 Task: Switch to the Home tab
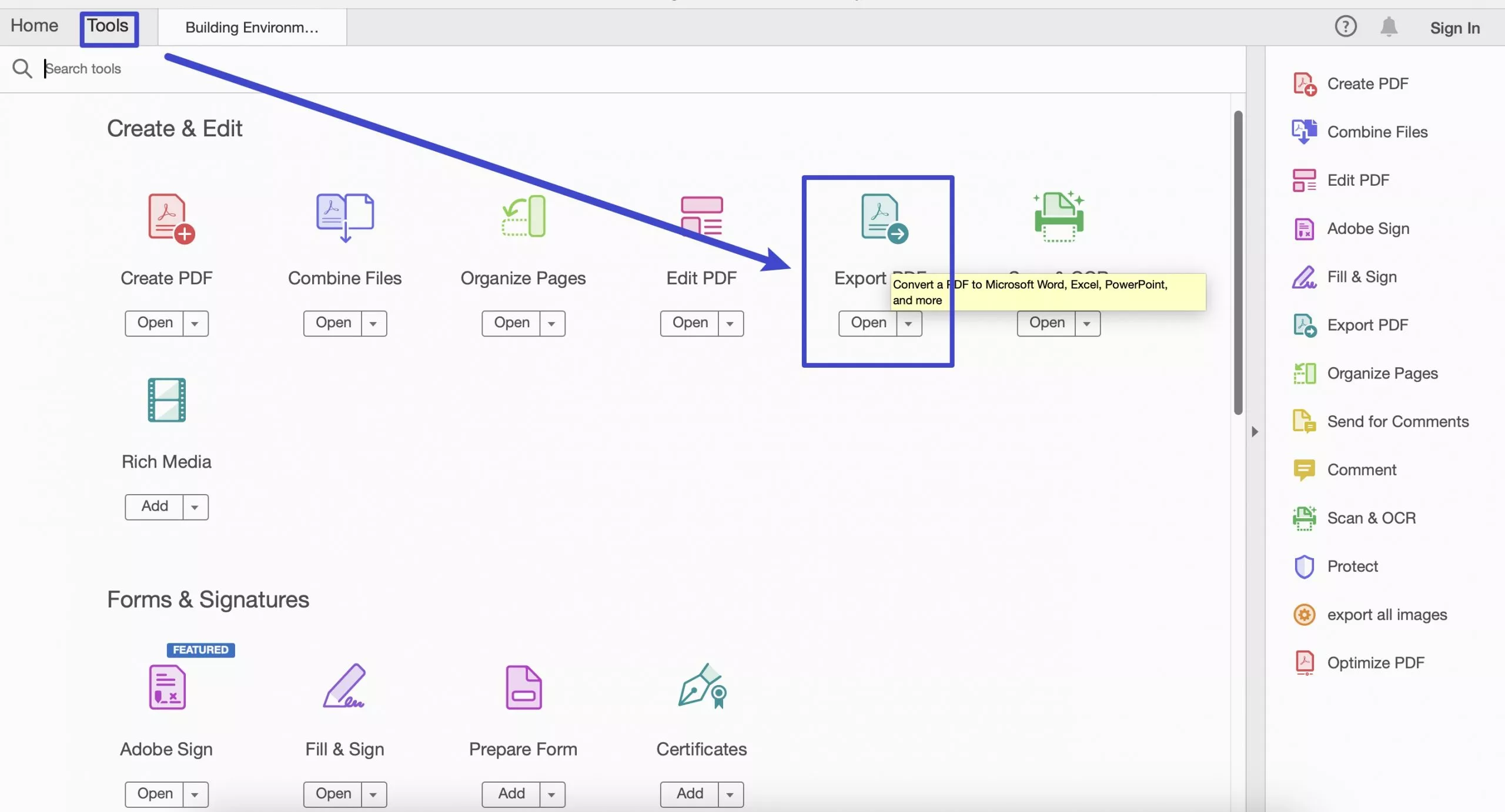coord(34,25)
